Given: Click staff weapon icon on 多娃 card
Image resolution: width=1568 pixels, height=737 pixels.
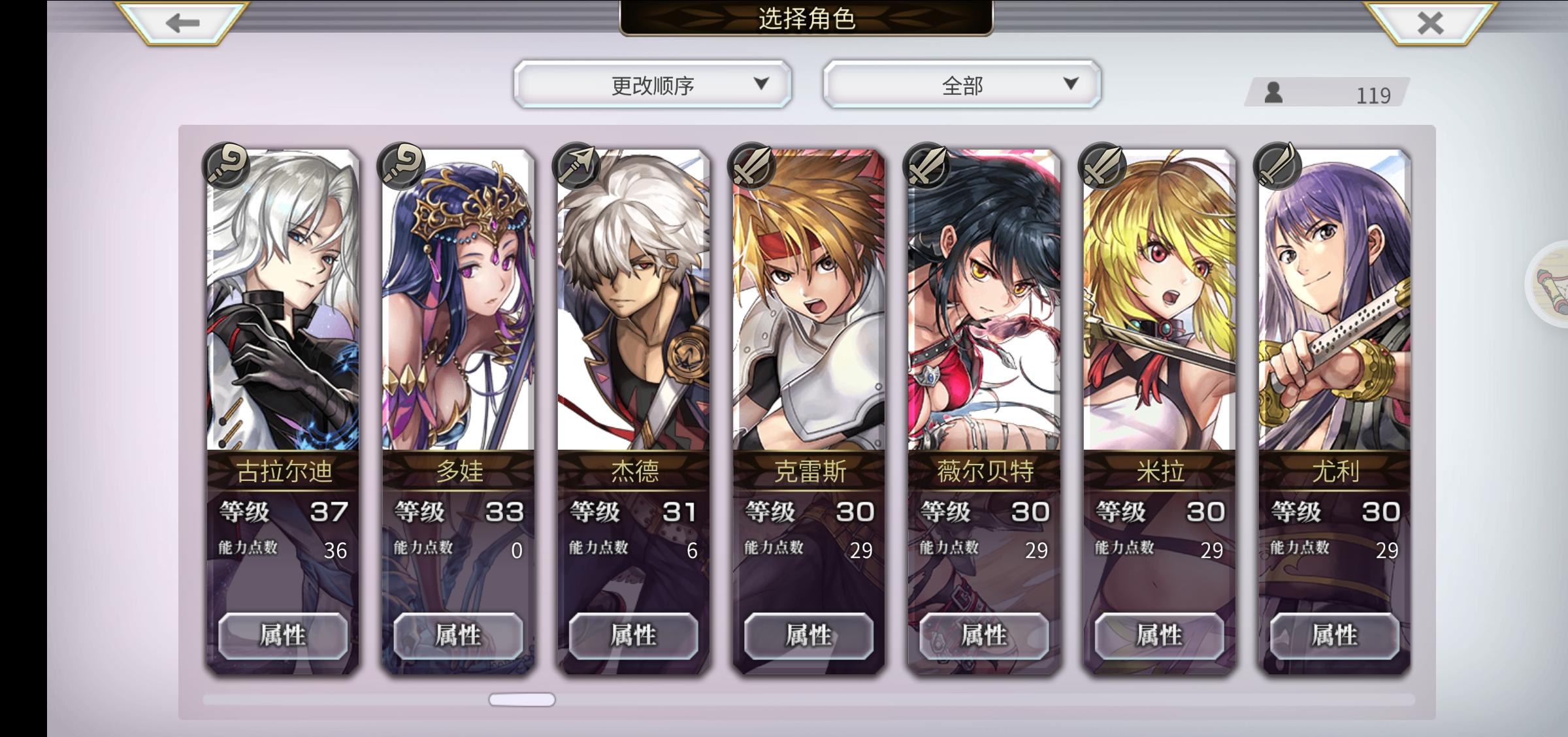Looking at the screenshot, I should (401, 166).
